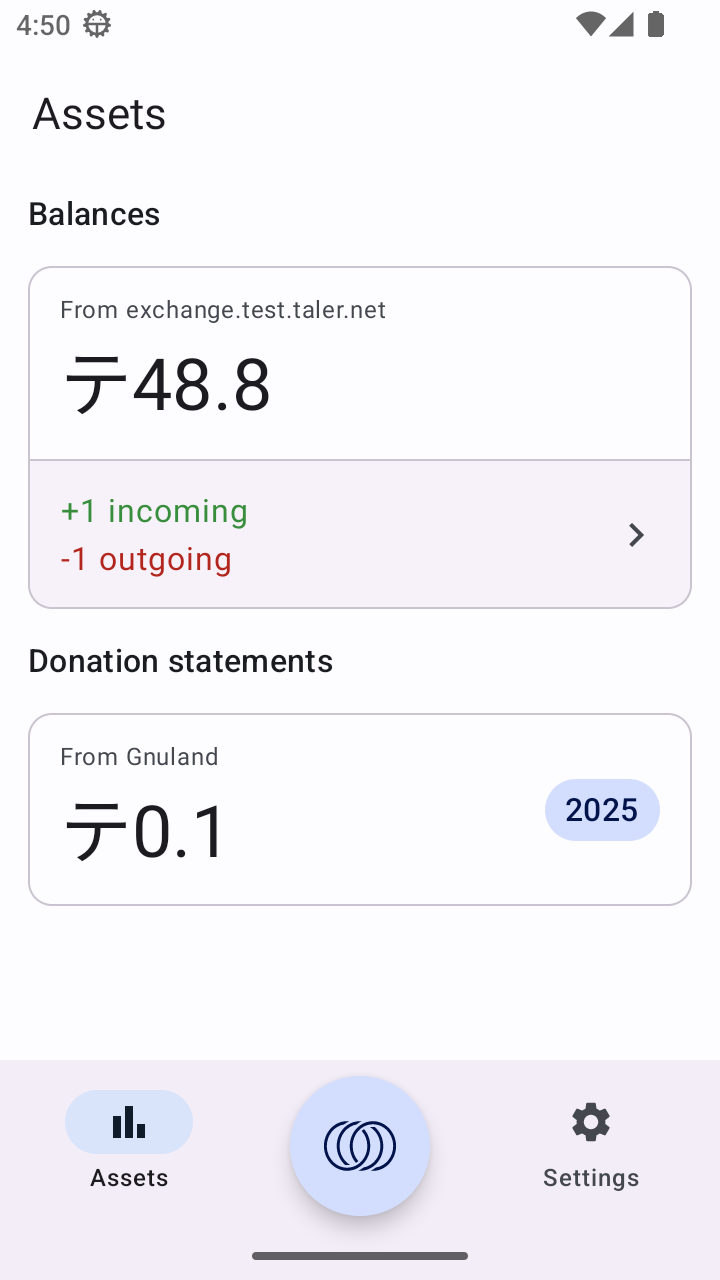720x1280 pixels.
Task: Click the +1 incoming link
Action: tap(154, 511)
